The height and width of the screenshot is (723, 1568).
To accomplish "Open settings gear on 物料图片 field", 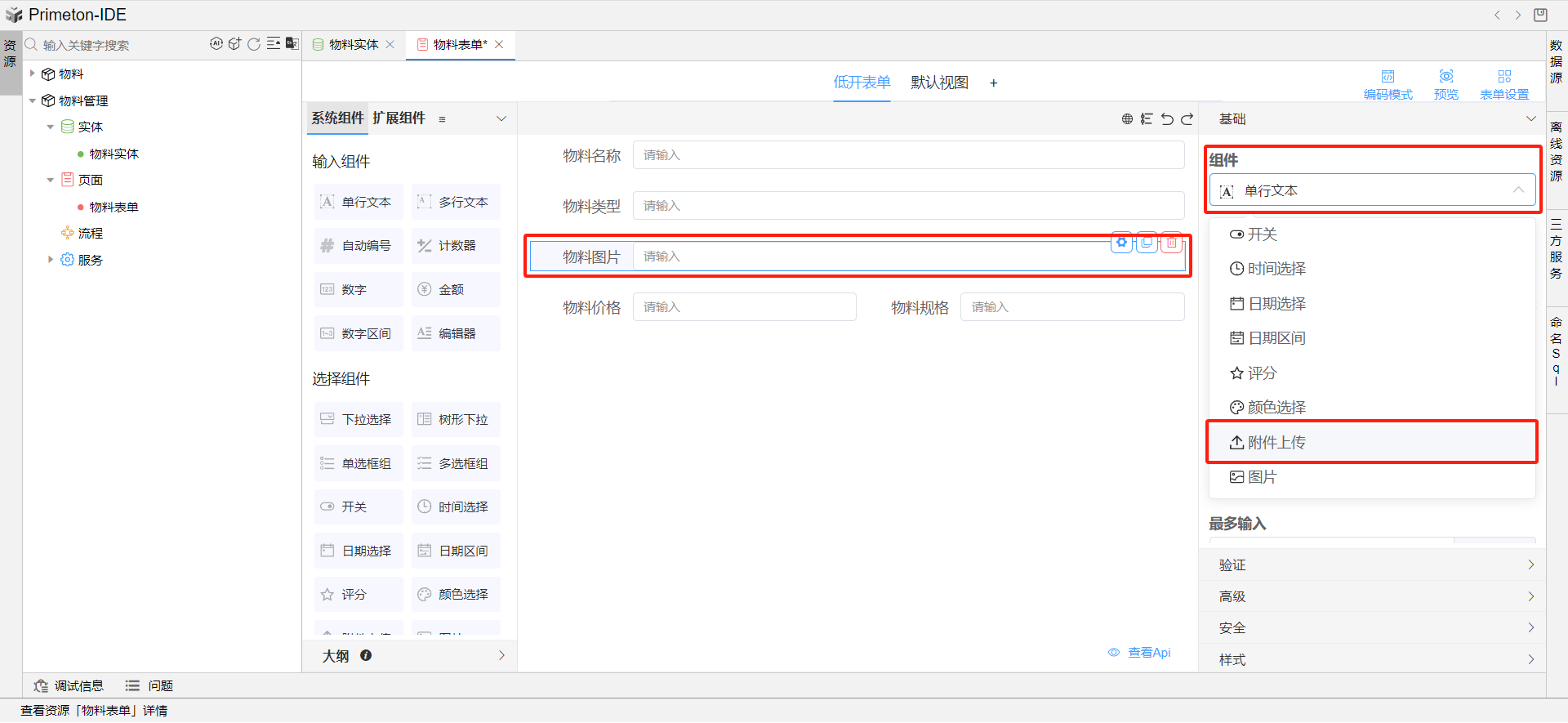I will [1121, 243].
